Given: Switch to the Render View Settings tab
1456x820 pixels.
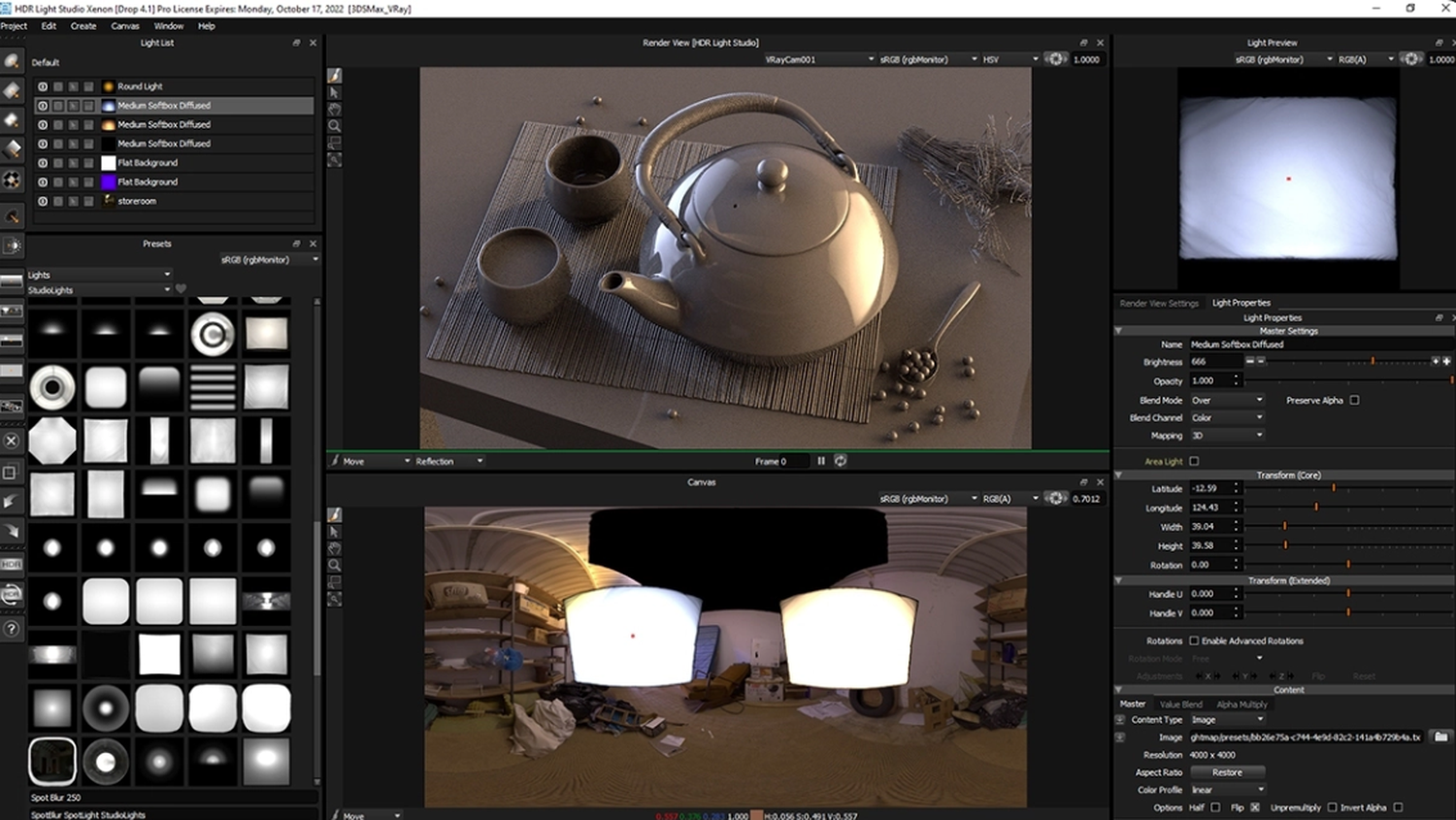Looking at the screenshot, I should pos(1158,303).
